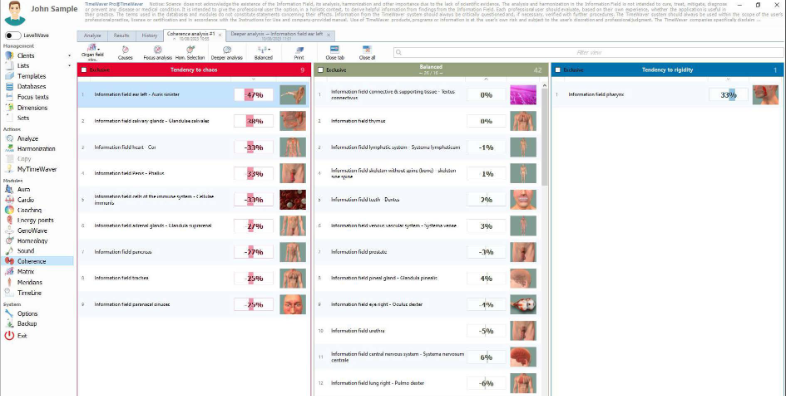
Task: Switch to the History tab
Action: [x=149, y=36]
